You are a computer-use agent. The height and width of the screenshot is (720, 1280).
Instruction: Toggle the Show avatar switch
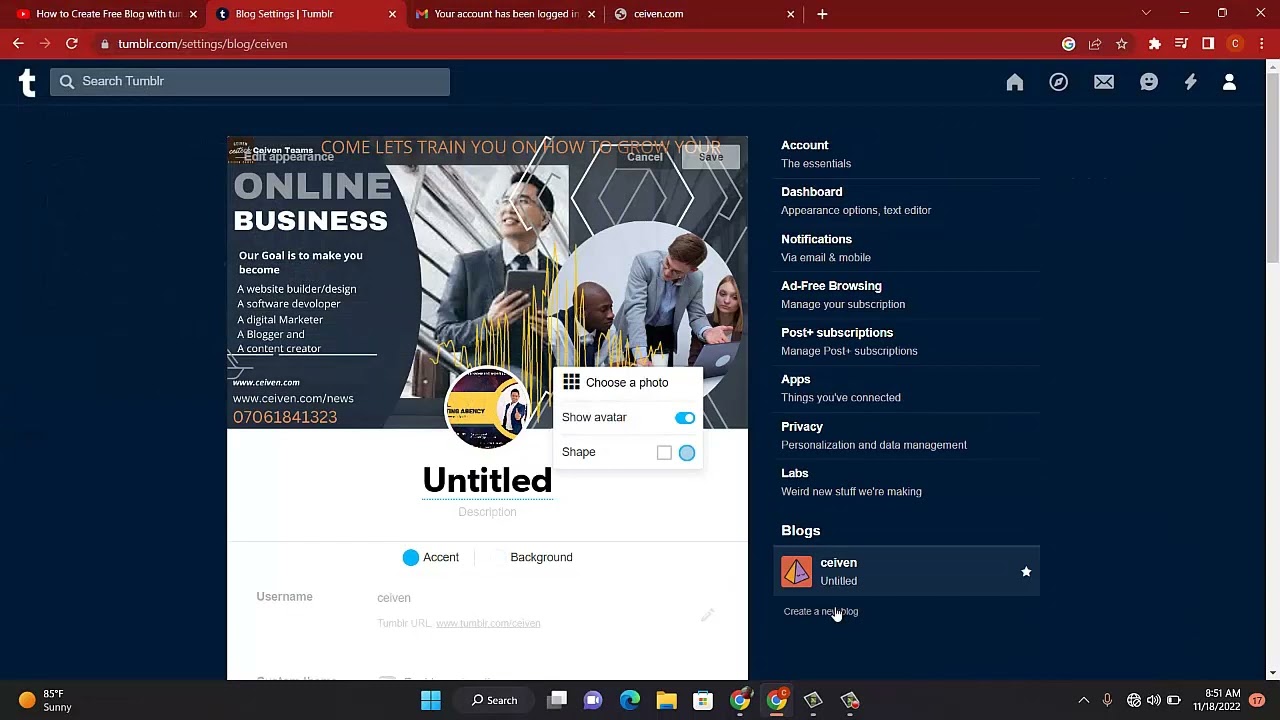coord(685,417)
